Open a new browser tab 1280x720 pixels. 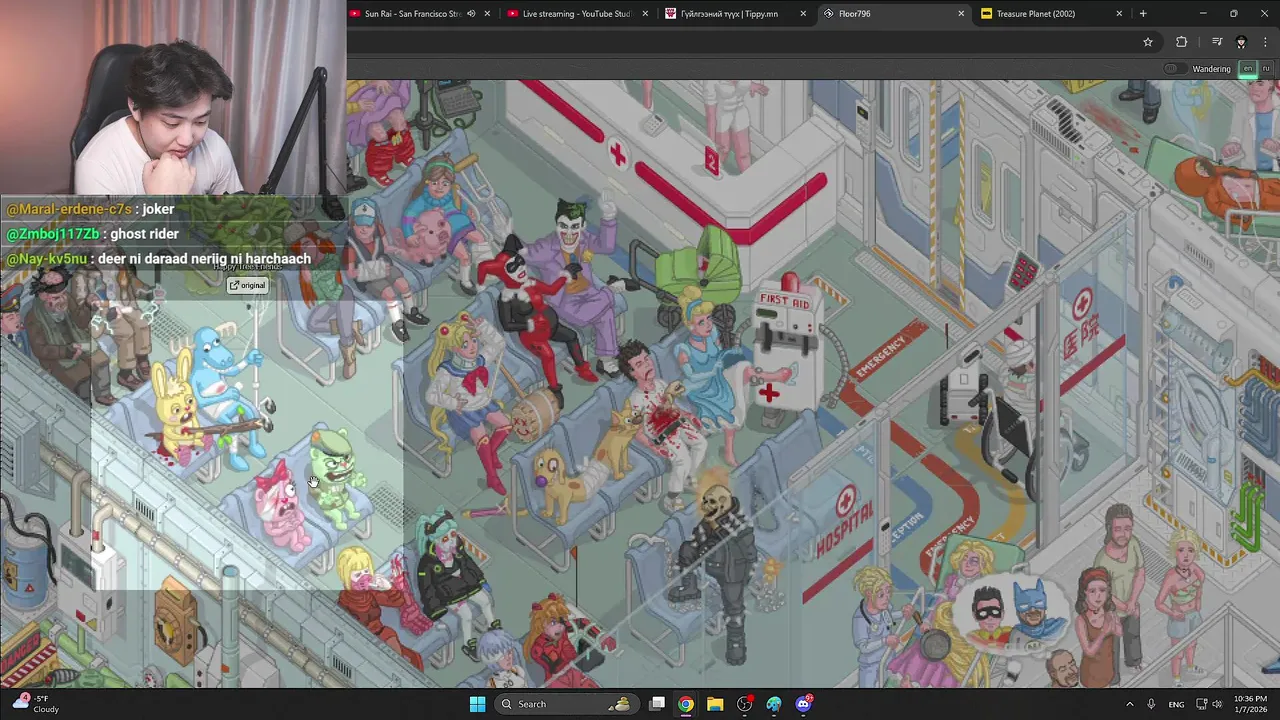coord(1143,14)
